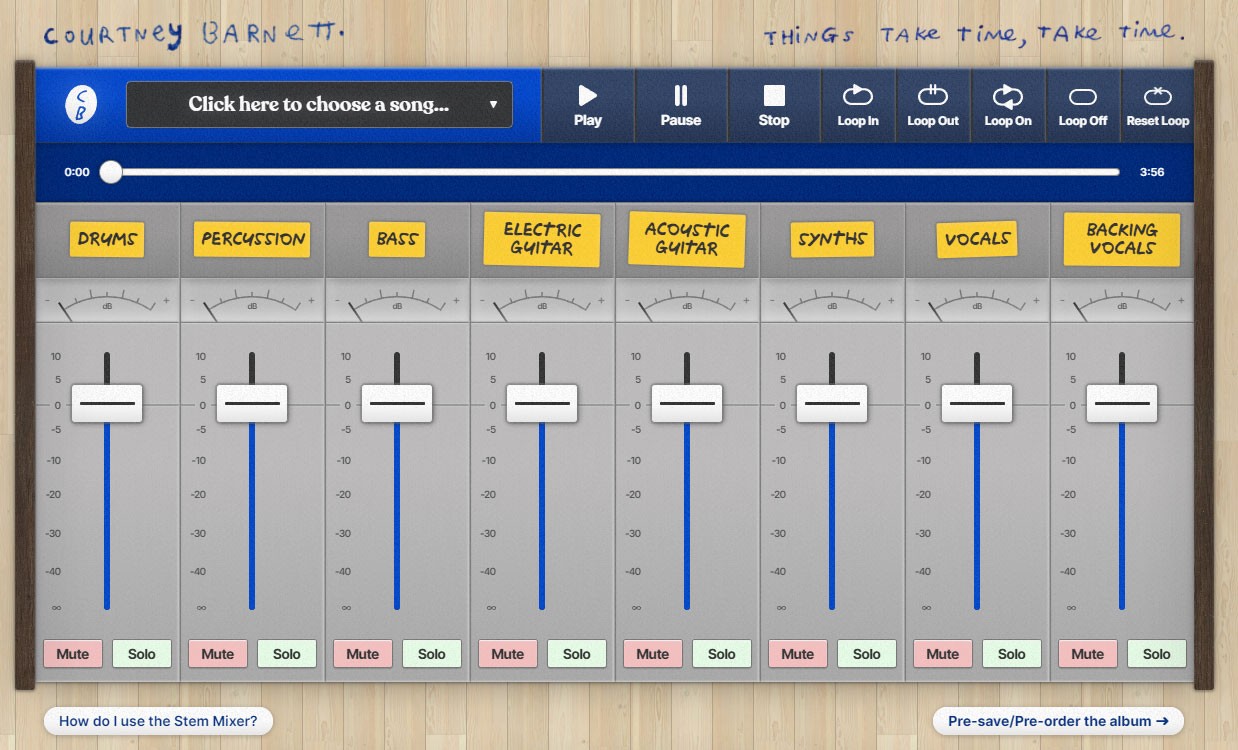Turn Loop On
The height and width of the screenshot is (750, 1238).
pyautogui.click(x=1008, y=105)
